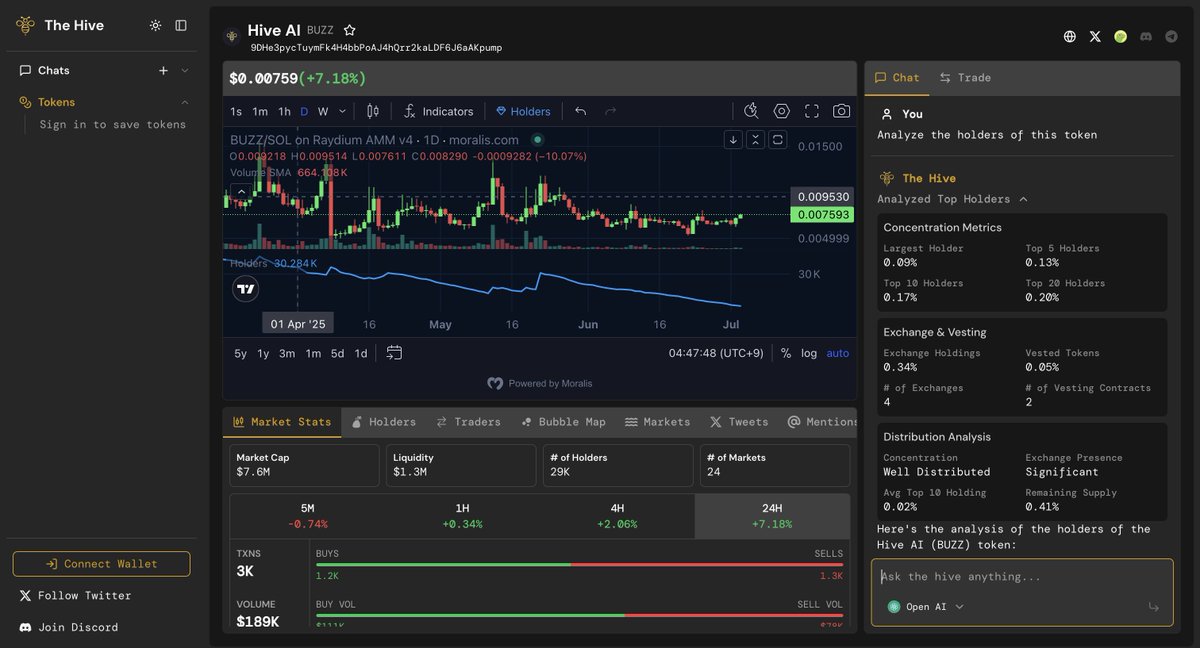The height and width of the screenshot is (648, 1200).
Task: Toggle auto scale on the chart
Action: tap(837, 353)
